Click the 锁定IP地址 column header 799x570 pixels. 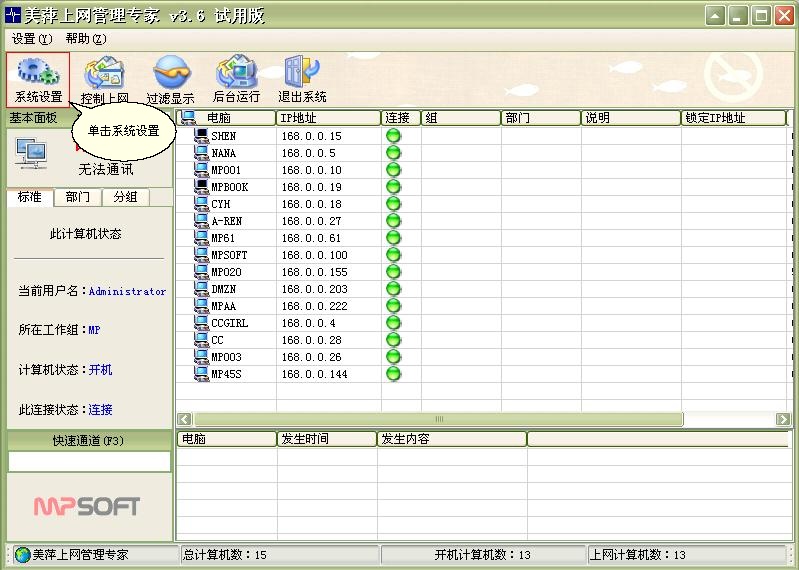tap(734, 118)
